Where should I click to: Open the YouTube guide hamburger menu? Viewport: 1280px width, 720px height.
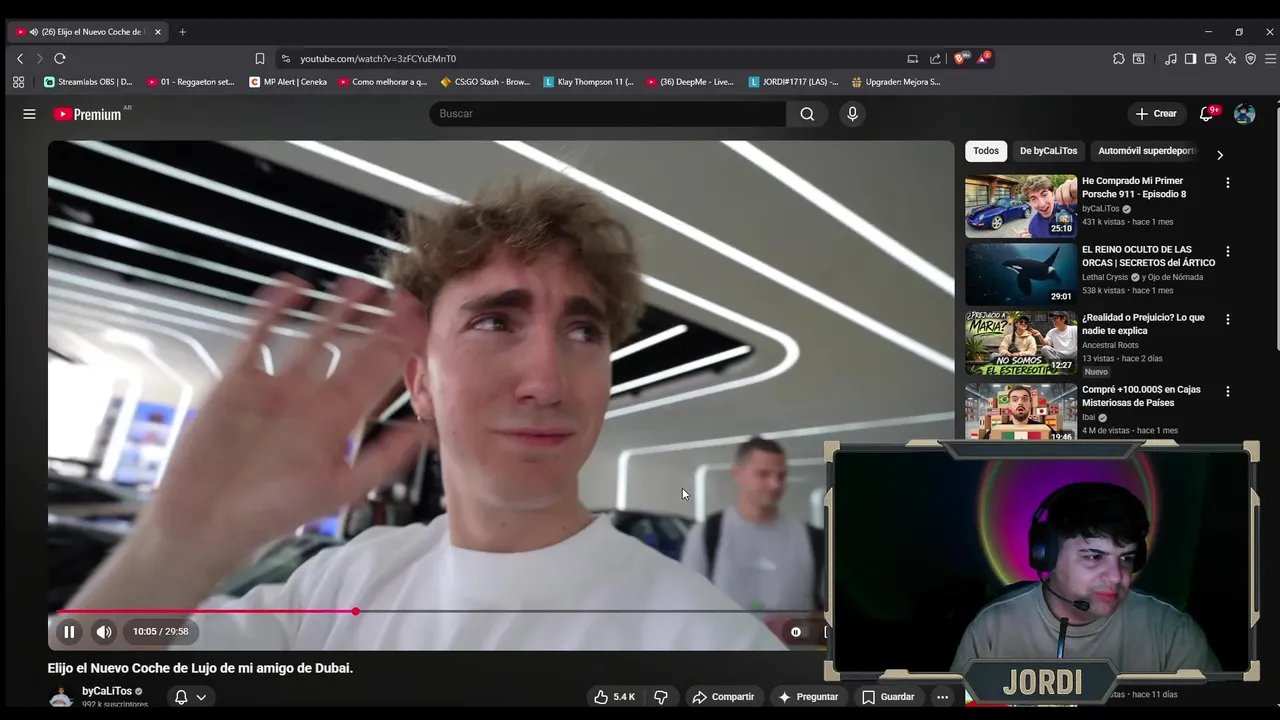(x=29, y=114)
